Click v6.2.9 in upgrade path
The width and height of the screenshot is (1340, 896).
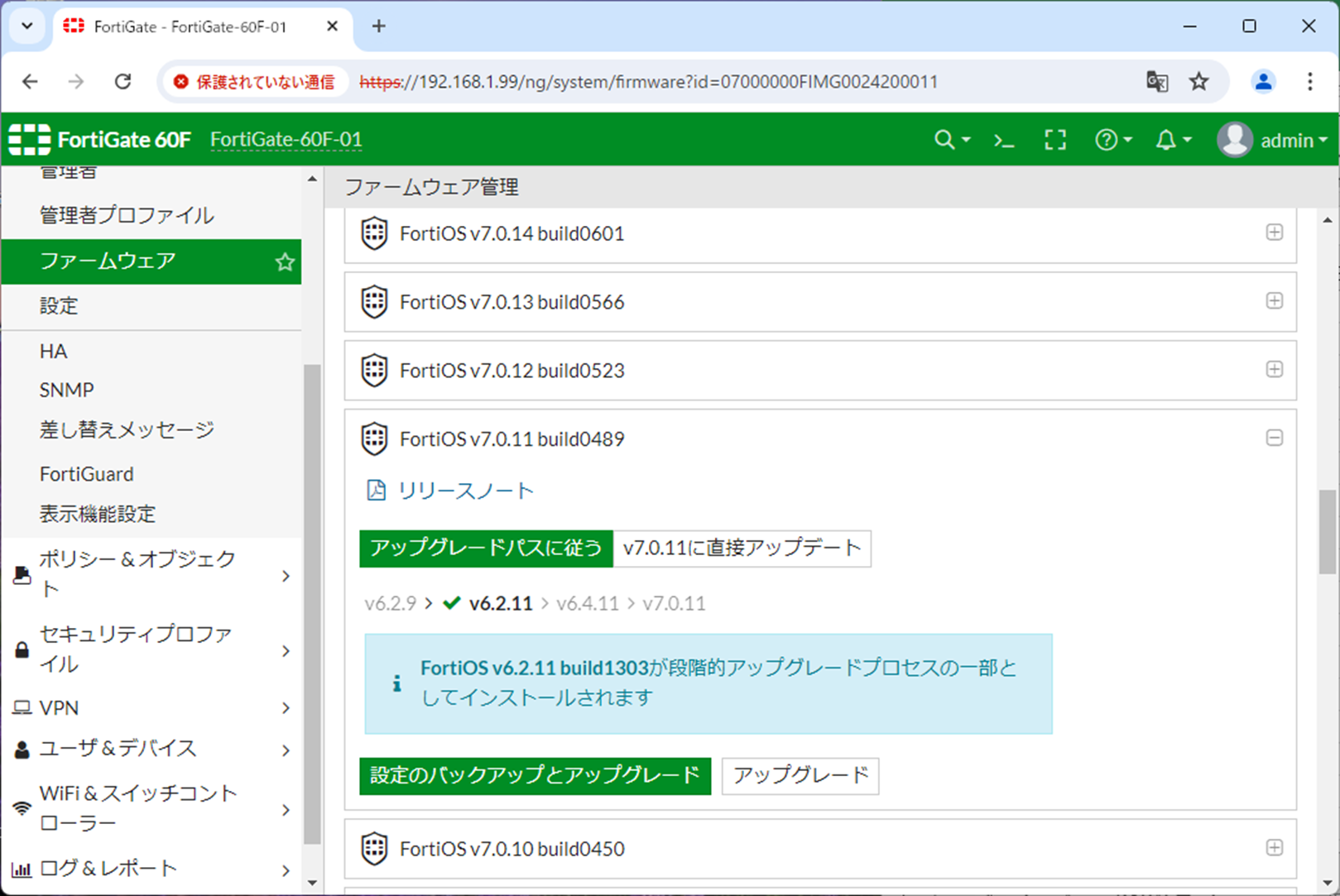tap(390, 604)
